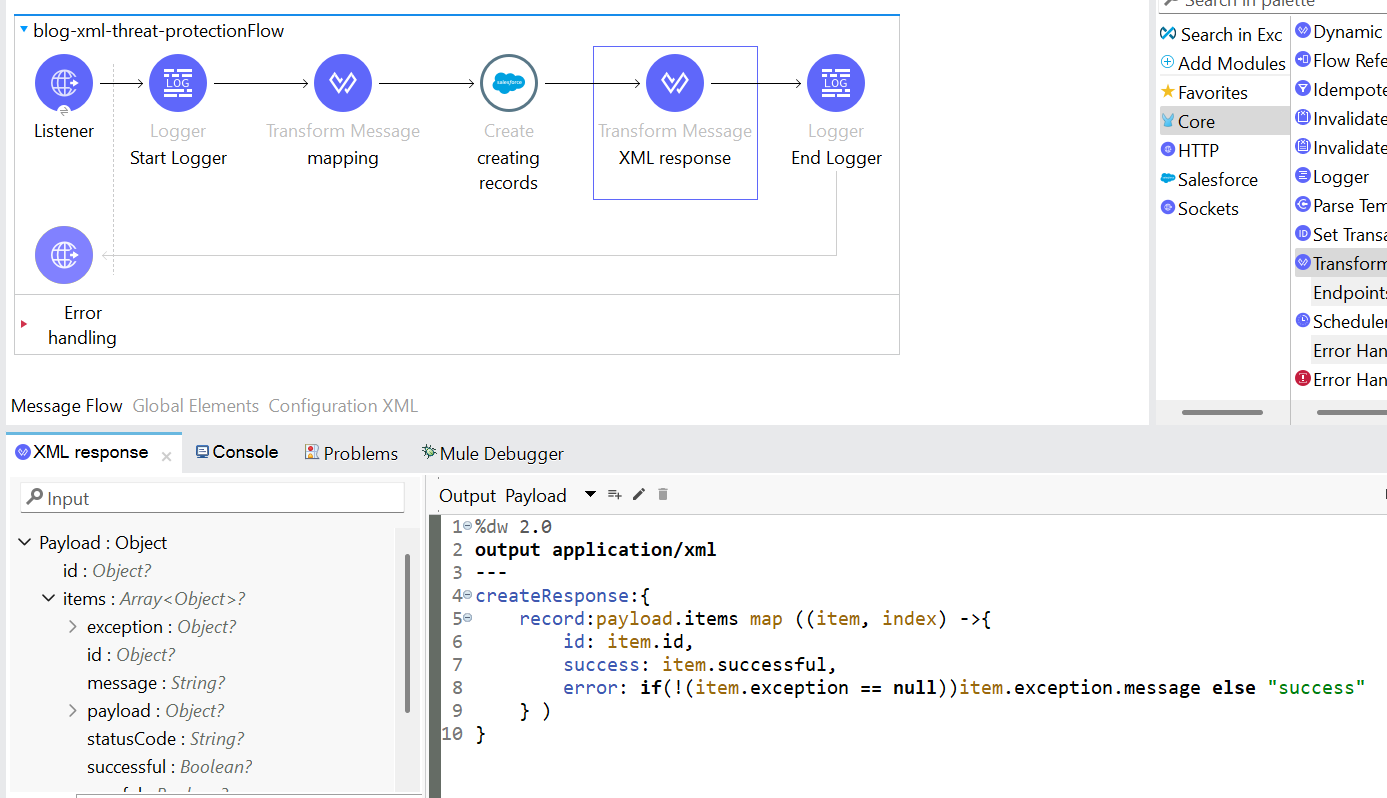Screen dimensions: 1387x798
Task: Pick Flow Reference in the palette
Action: click(1345, 60)
